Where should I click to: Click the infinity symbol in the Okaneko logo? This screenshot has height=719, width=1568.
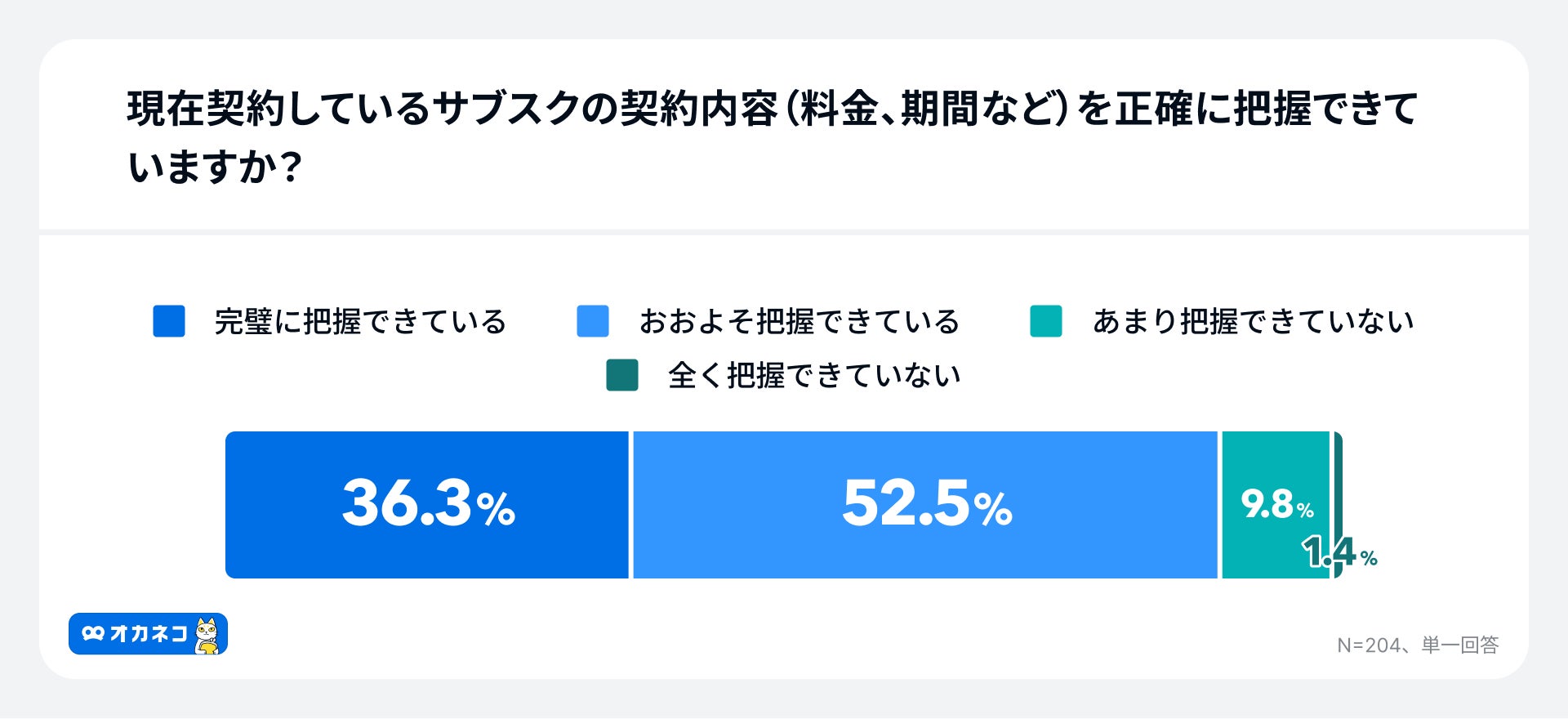(x=93, y=634)
